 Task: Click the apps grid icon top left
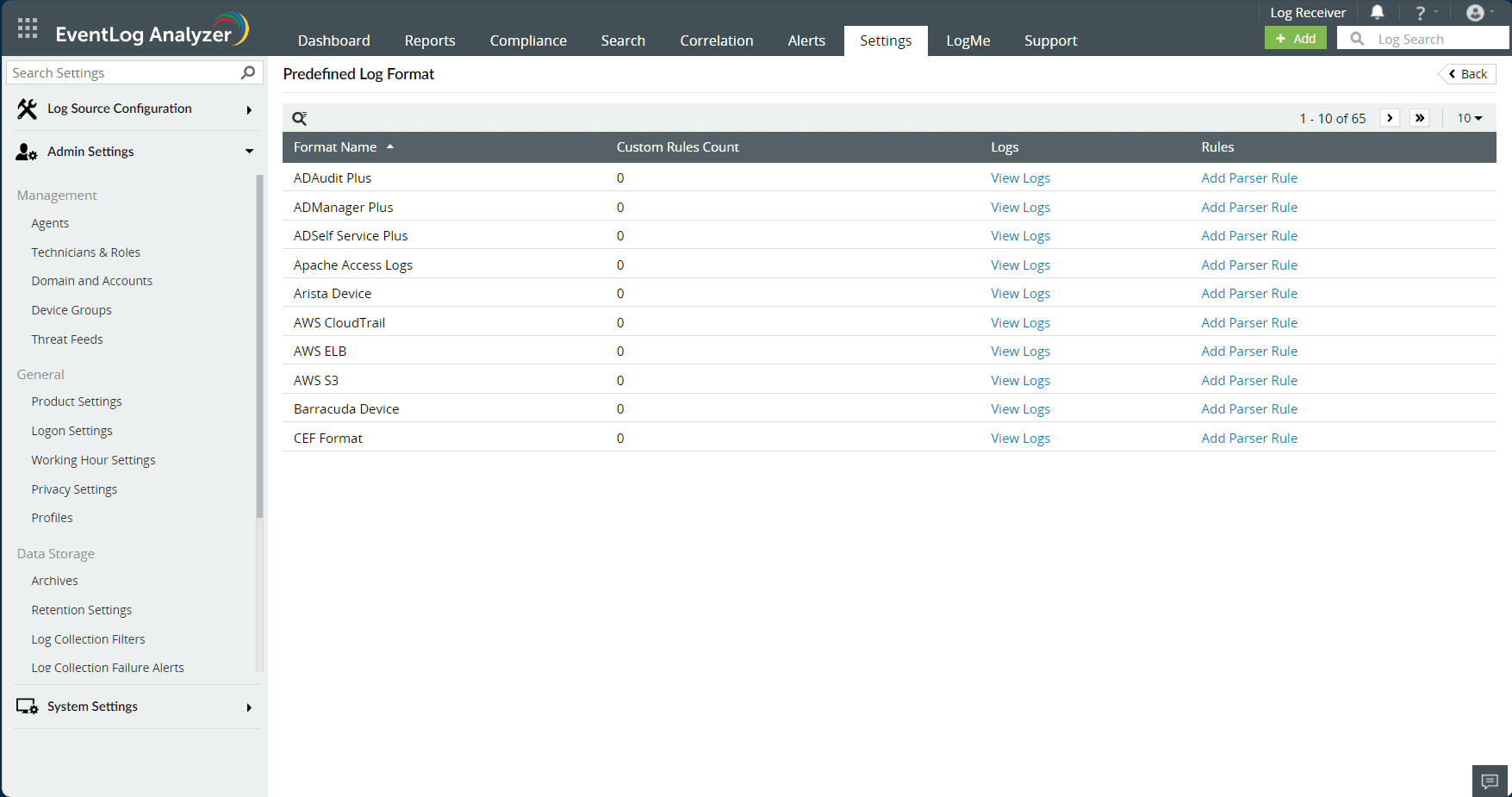click(x=27, y=27)
